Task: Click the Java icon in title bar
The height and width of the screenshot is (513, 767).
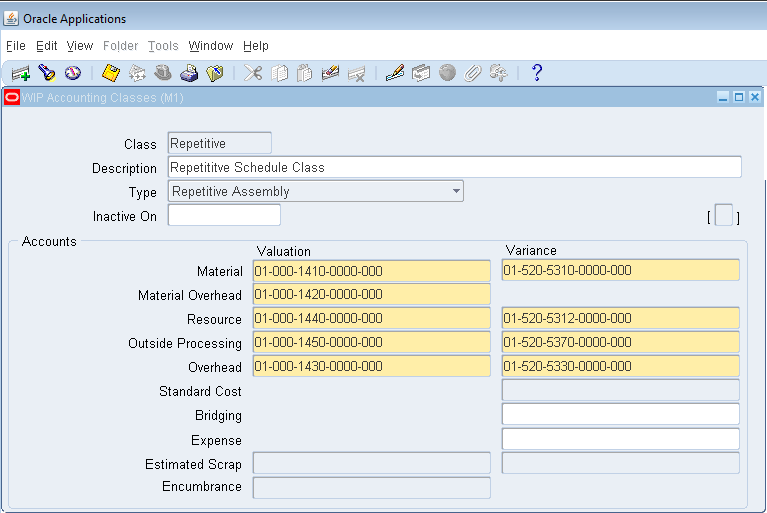Action: click(x=11, y=19)
